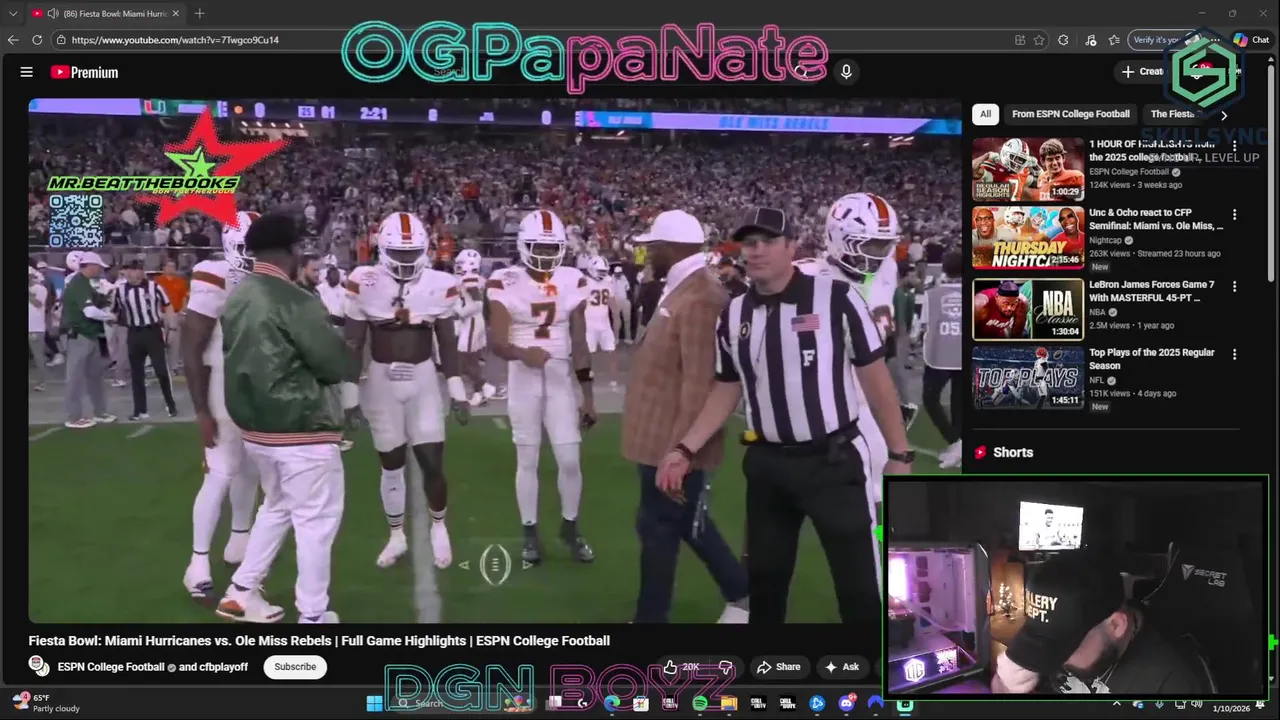Open Copilot Chat in browser toolbar
Screen dimensions: 1280x720
pyautogui.click(x=1251, y=40)
